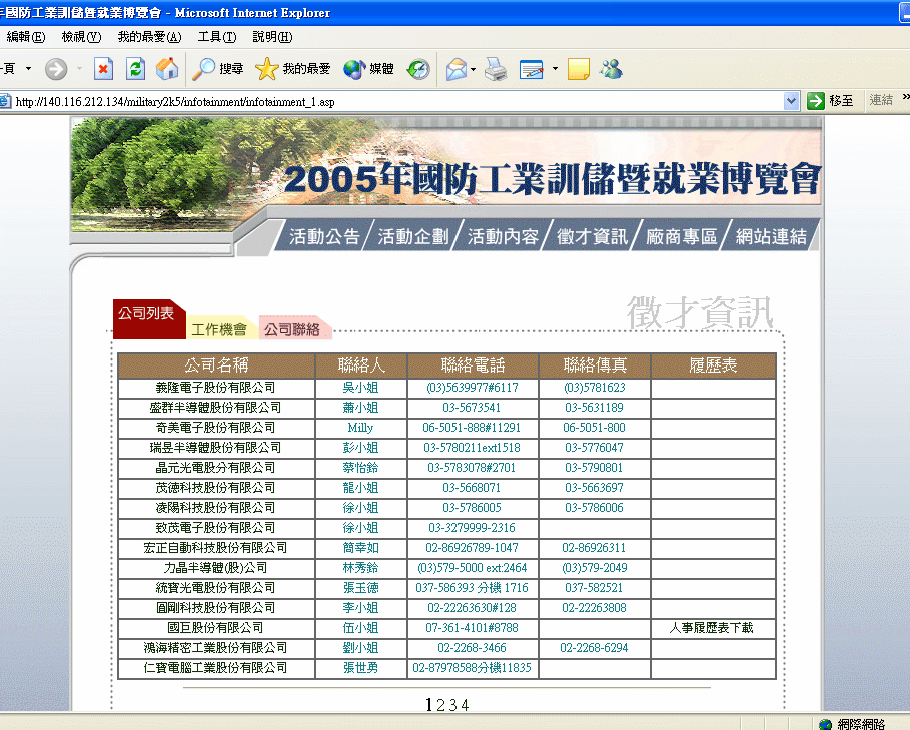Click the URL address input field
Viewport: 910px width, 730px height.
coord(400,101)
